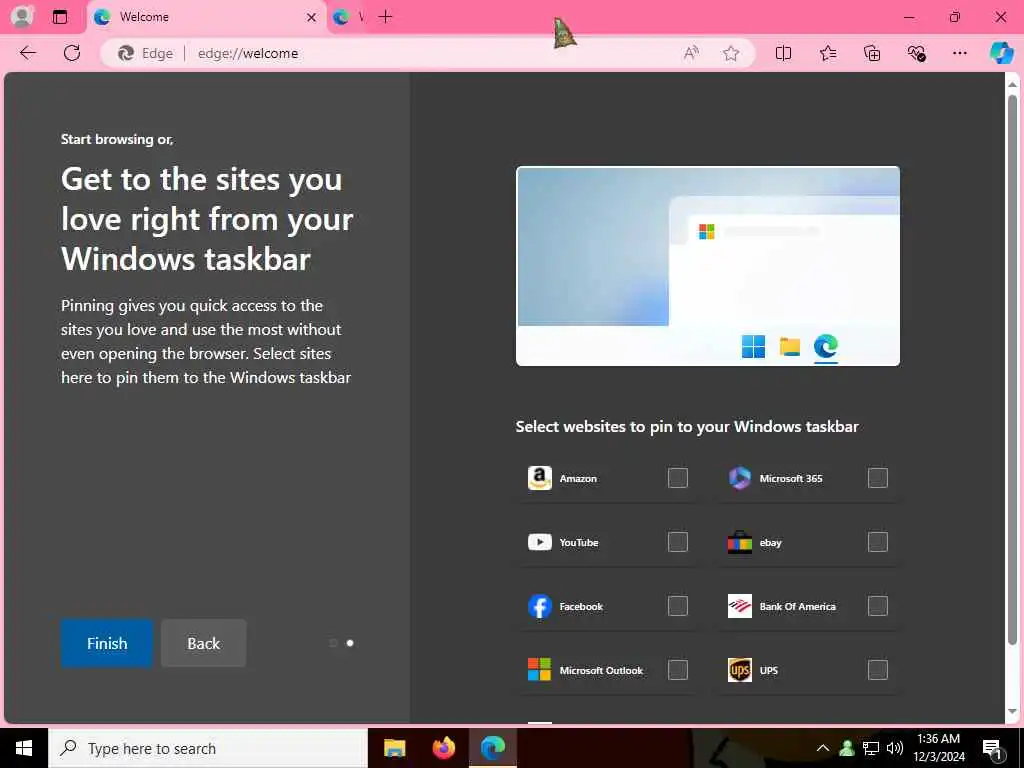Check the Facebook checkbox

pyautogui.click(x=678, y=606)
